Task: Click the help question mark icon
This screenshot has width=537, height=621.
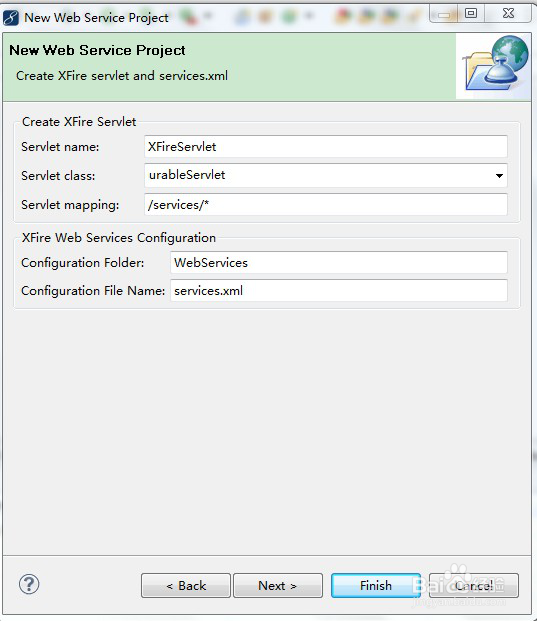Action: pos(29,584)
